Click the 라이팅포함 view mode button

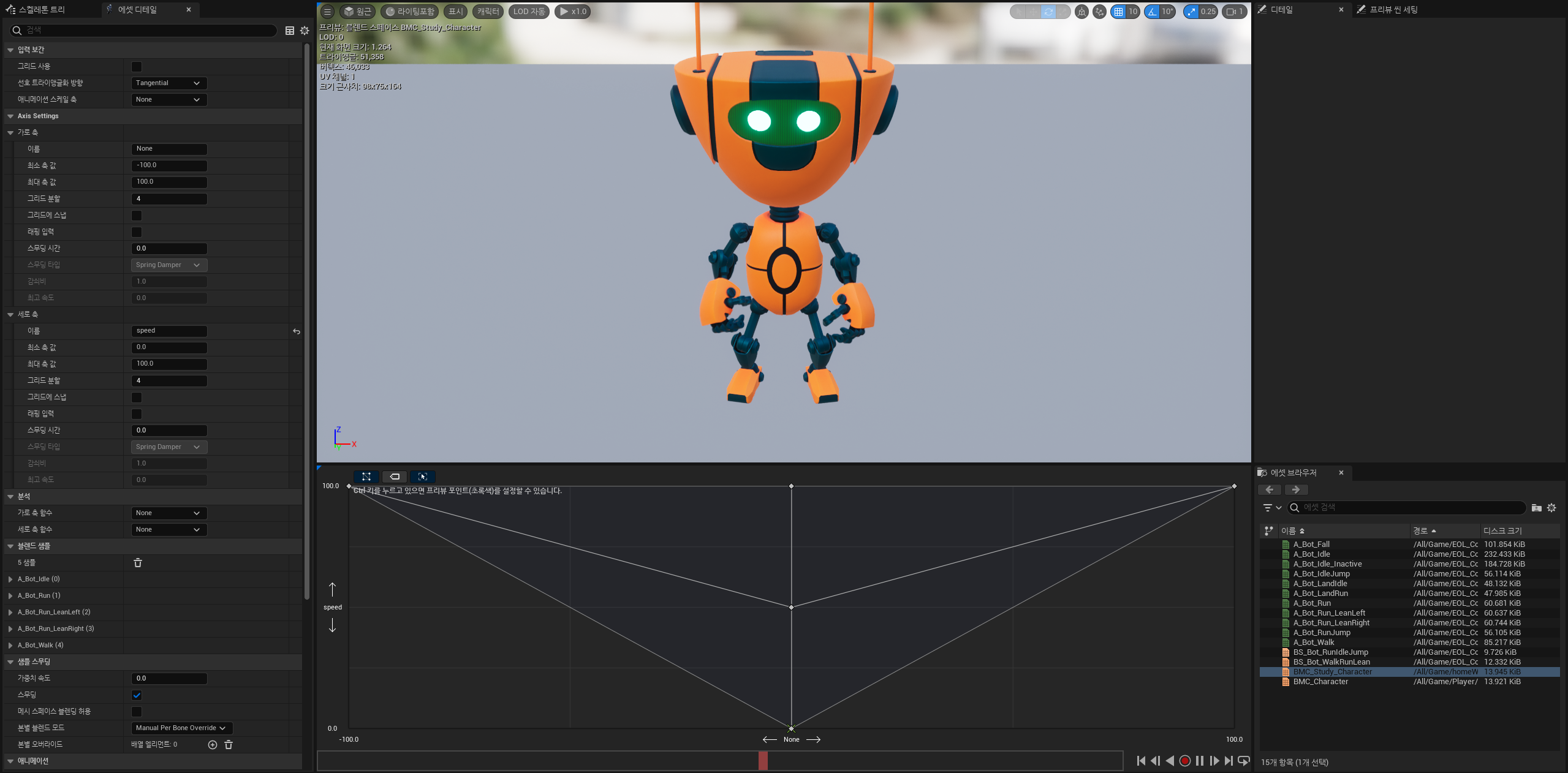[409, 12]
